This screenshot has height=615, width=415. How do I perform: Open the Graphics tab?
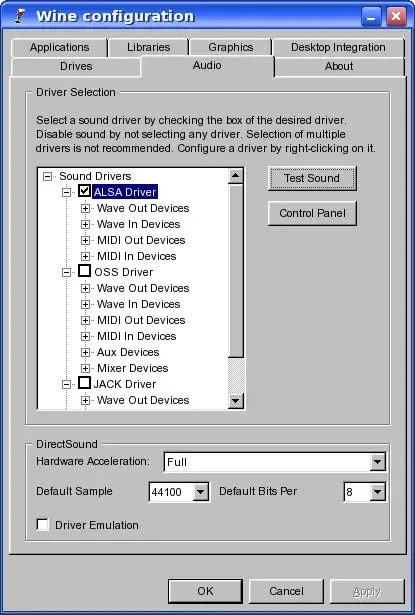pos(231,47)
